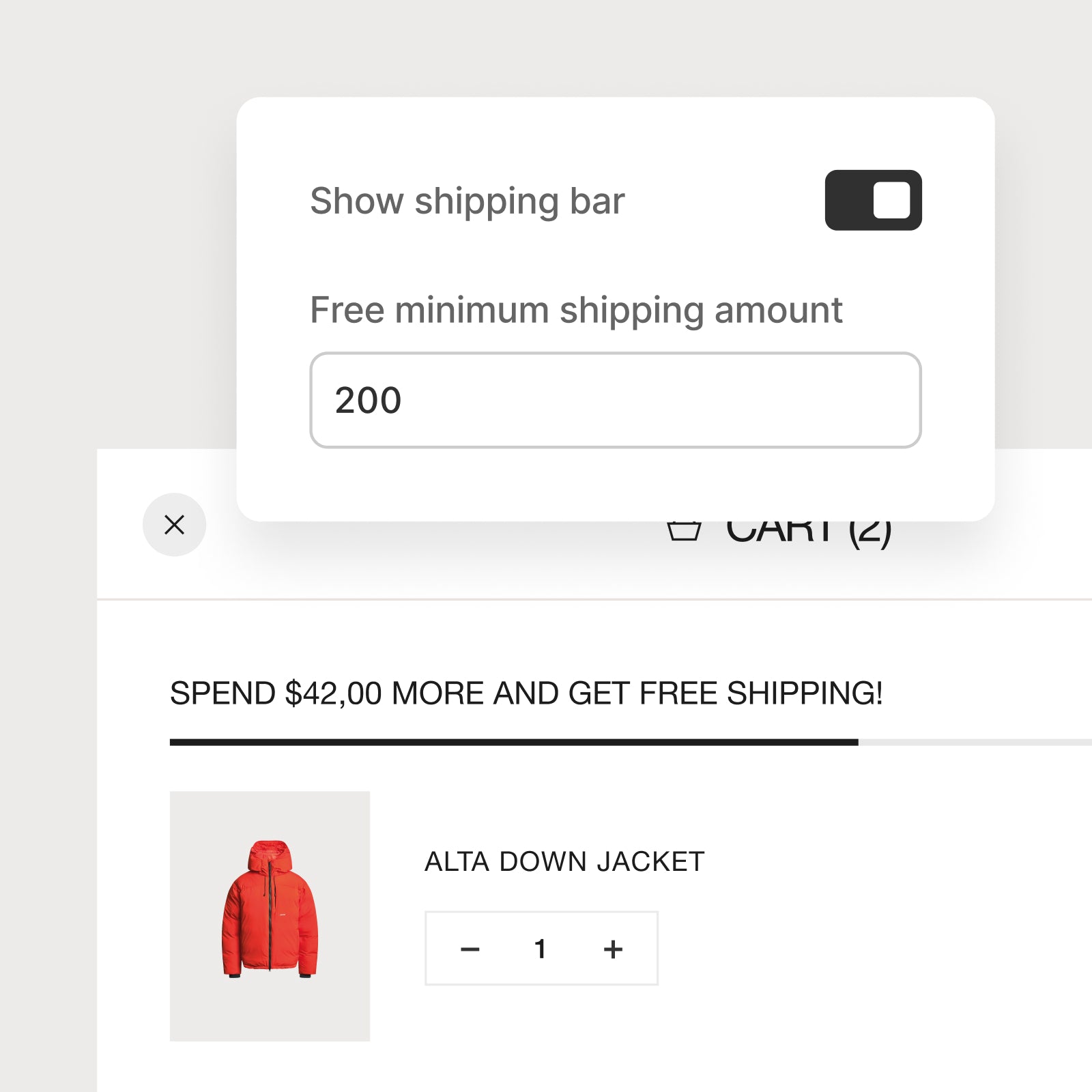Select the Free minimum shipping amount label
This screenshot has width=1092, height=1092.
pos(576,311)
